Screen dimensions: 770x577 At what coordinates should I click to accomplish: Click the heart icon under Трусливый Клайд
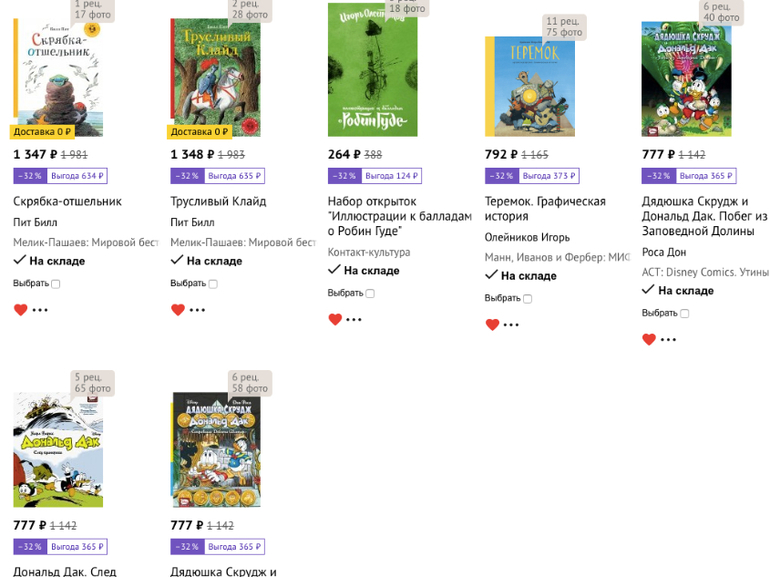(x=177, y=310)
